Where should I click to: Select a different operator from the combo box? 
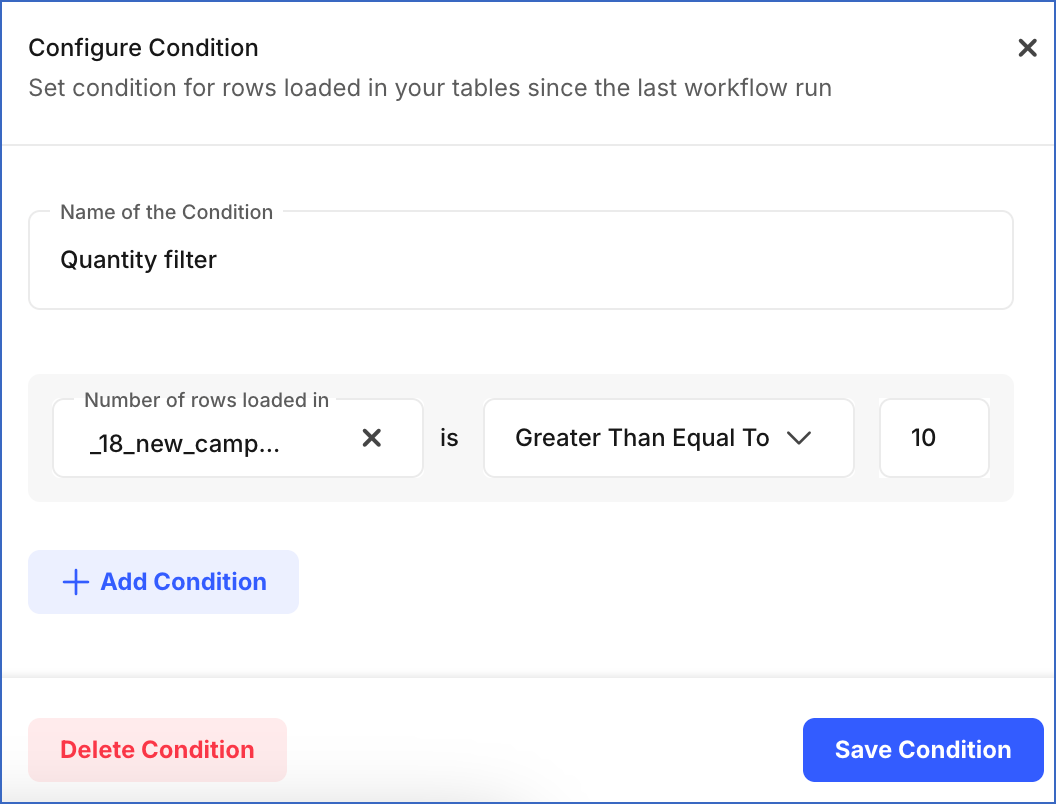point(668,437)
